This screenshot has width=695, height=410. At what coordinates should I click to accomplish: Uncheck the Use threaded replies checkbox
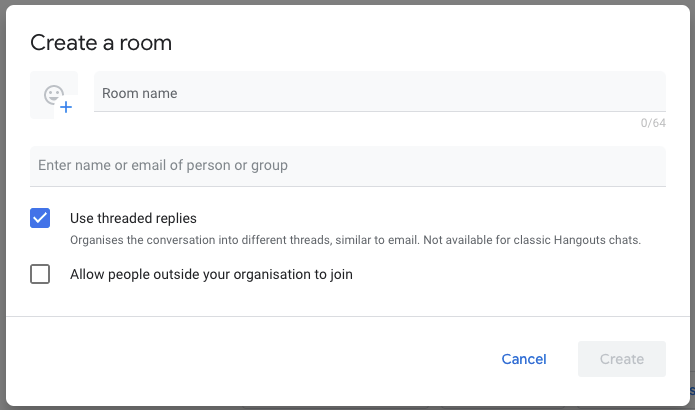click(x=40, y=218)
